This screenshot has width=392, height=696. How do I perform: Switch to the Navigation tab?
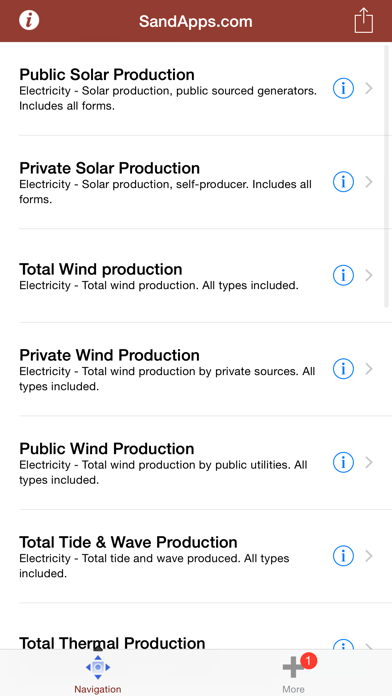click(x=98, y=673)
